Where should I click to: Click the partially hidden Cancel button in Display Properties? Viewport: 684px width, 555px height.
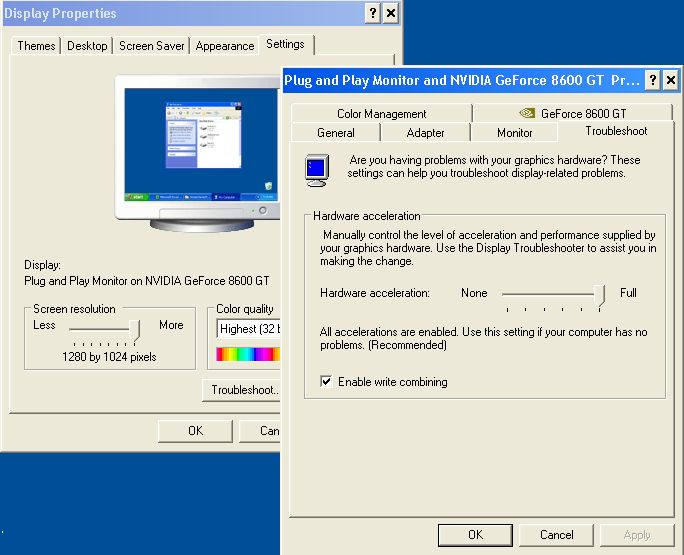point(260,431)
